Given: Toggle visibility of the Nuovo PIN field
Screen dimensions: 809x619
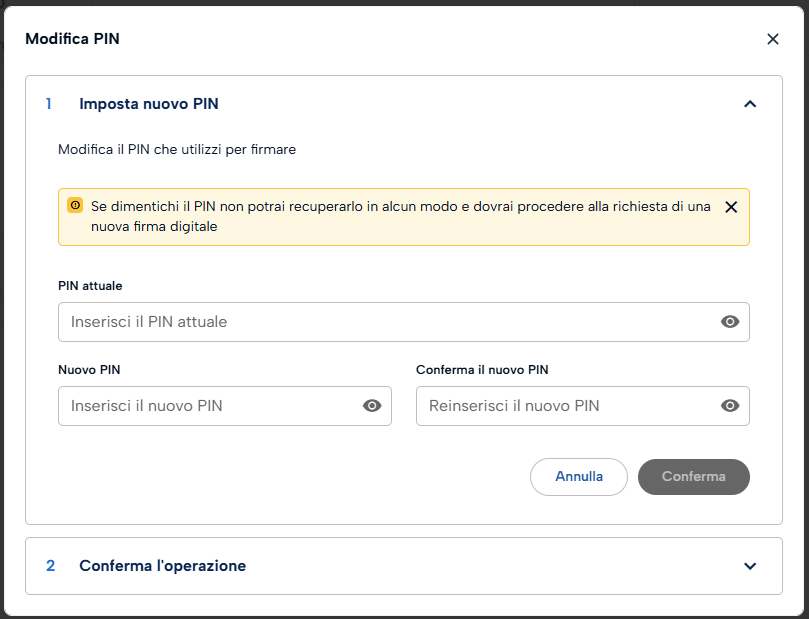Looking at the screenshot, I should 371,406.
